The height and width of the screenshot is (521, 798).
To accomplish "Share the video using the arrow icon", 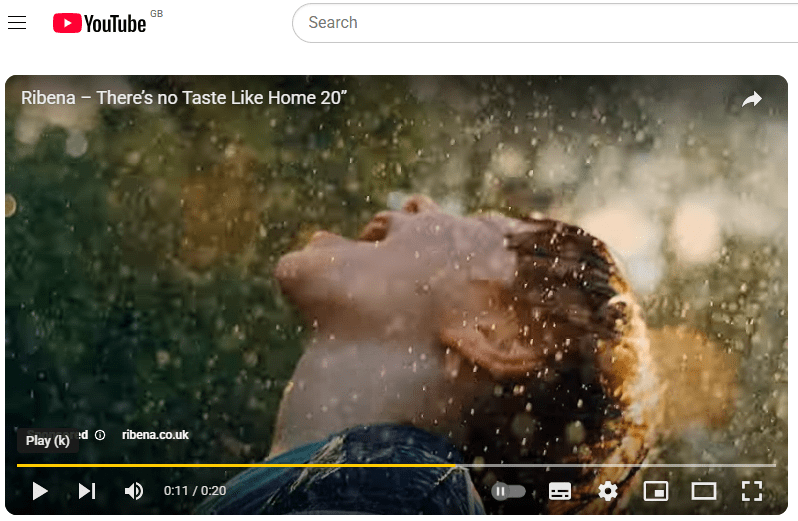I will [x=752, y=99].
